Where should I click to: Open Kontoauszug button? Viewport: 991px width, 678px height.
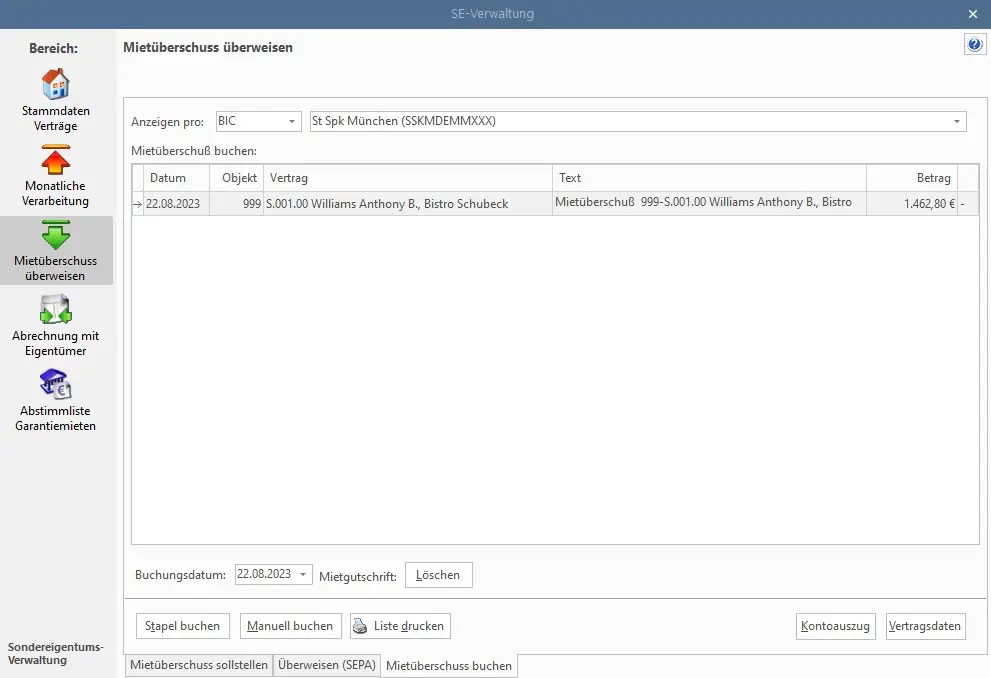[836, 626]
